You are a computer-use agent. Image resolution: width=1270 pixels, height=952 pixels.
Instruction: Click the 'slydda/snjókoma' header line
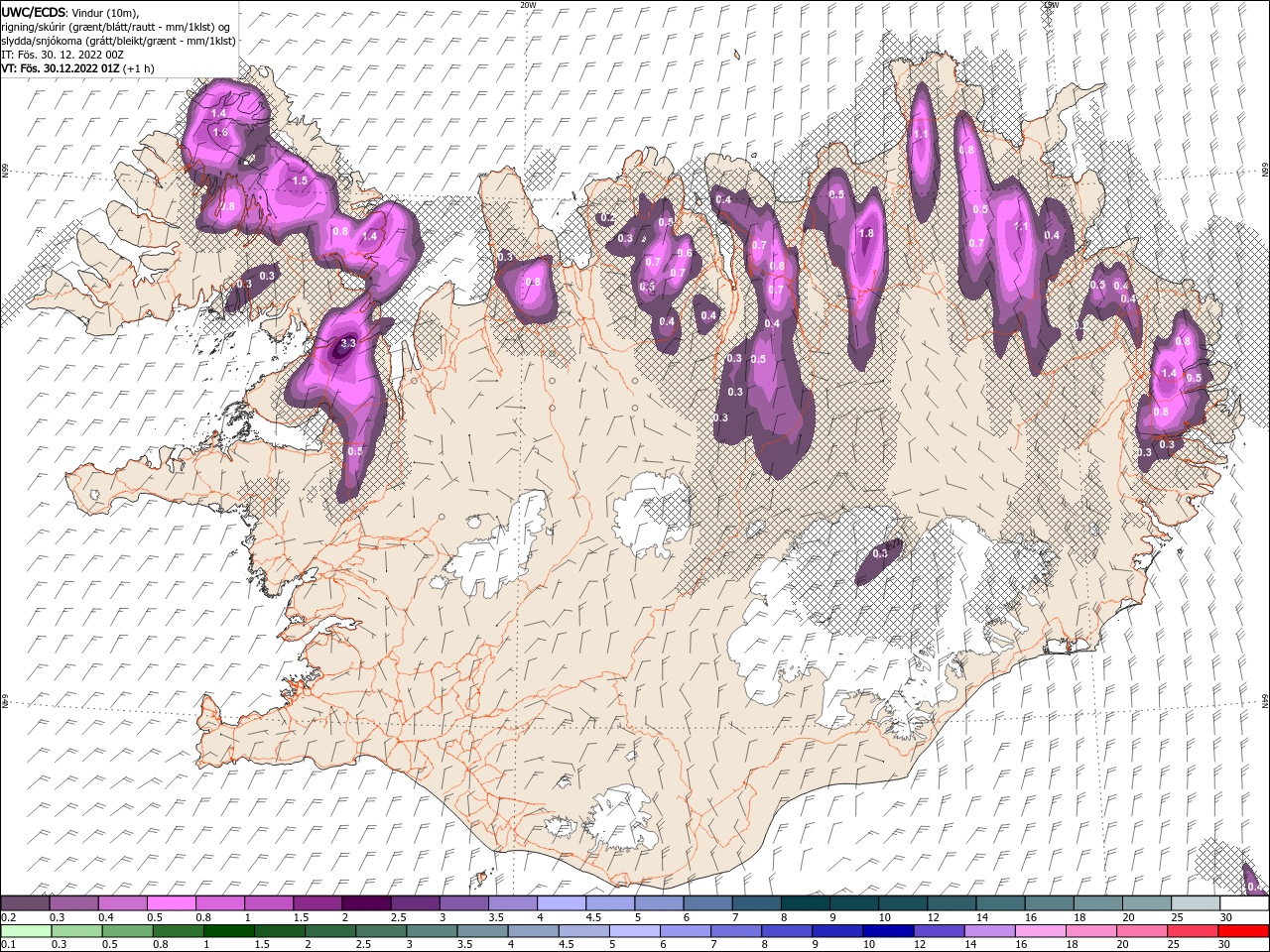point(118,41)
